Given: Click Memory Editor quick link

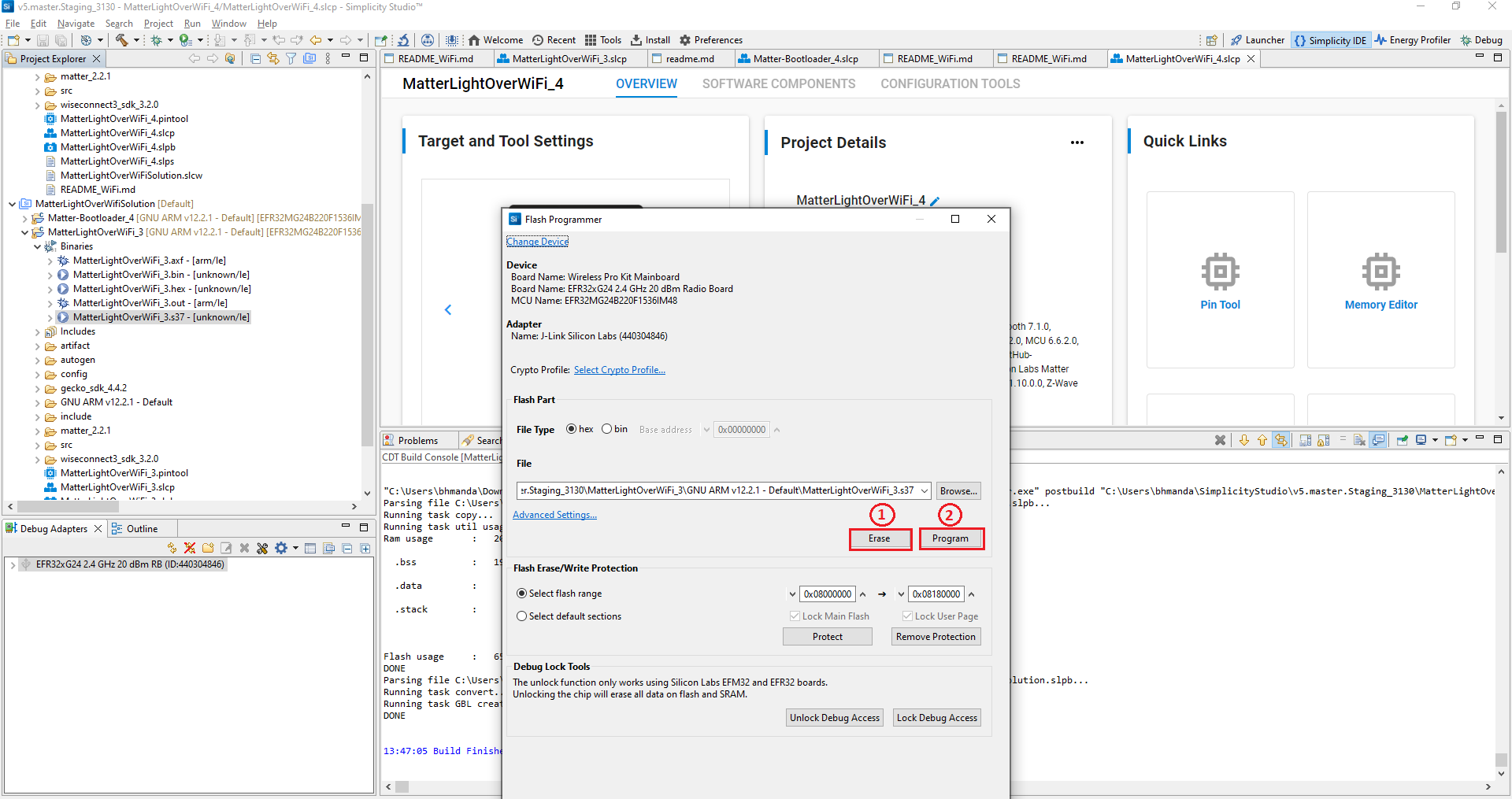Looking at the screenshot, I should [1380, 280].
